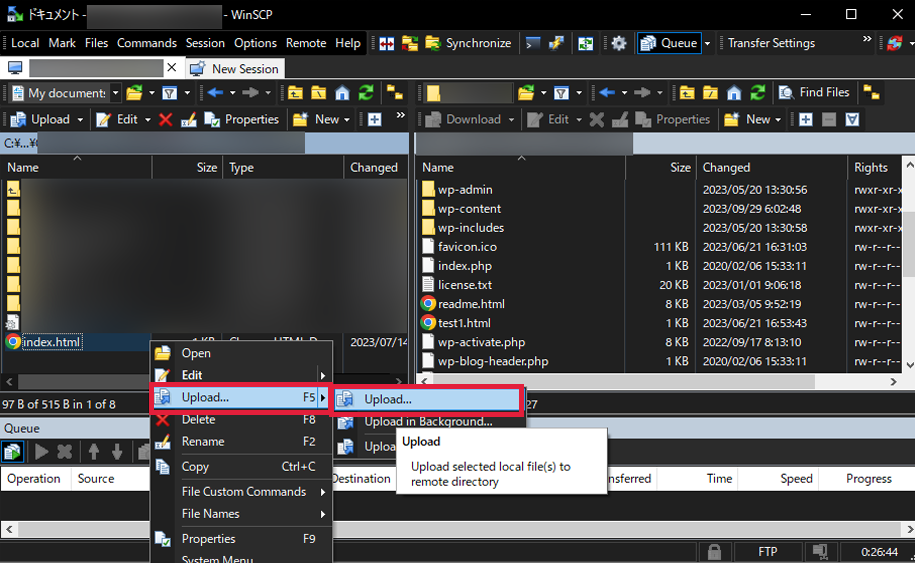Screen dimensions: 915x563
Task: Click the remote Select Files plus icon
Action: pyautogui.click(x=806, y=120)
